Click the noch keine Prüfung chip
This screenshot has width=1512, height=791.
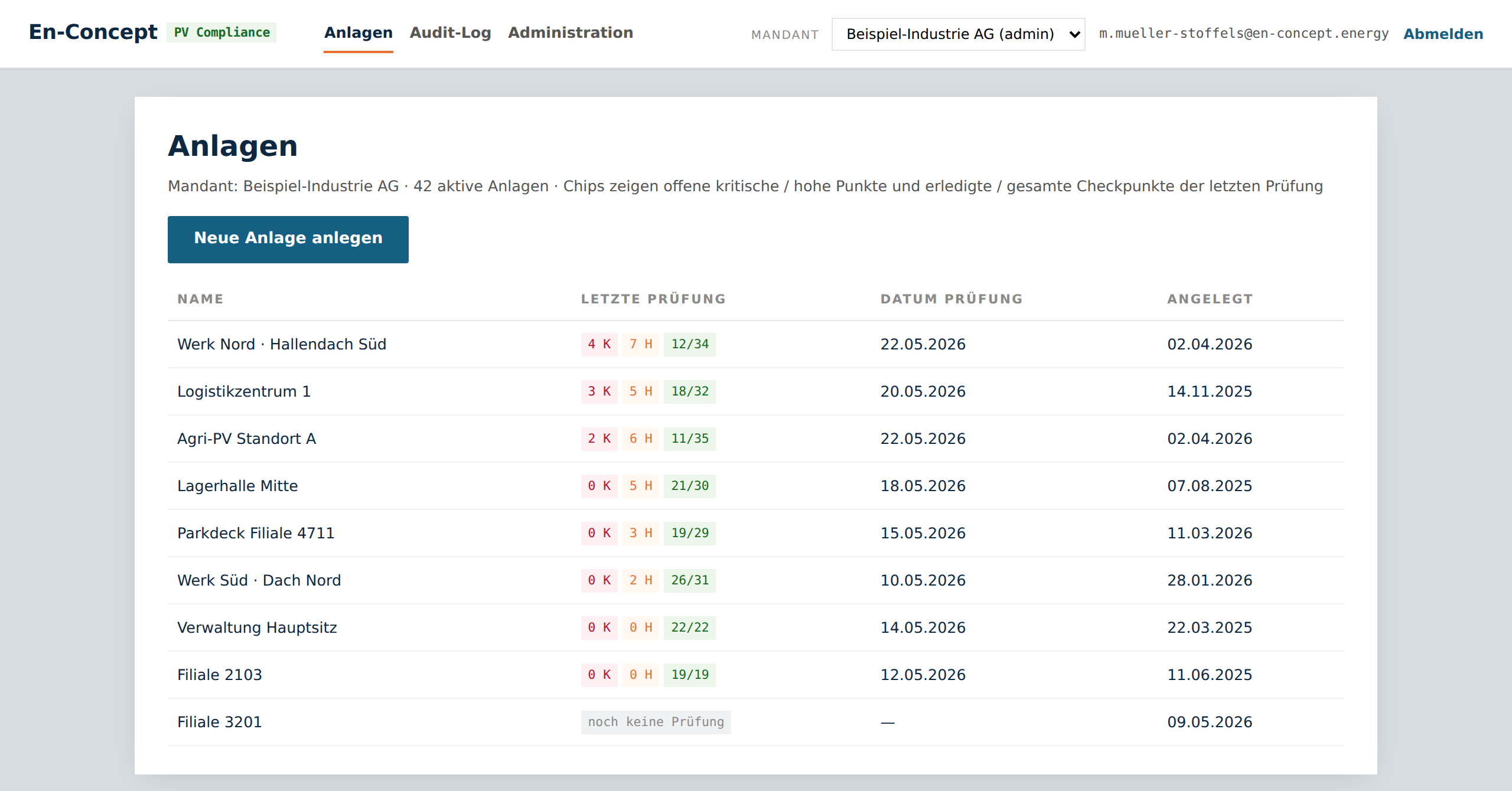click(x=656, y=722)
